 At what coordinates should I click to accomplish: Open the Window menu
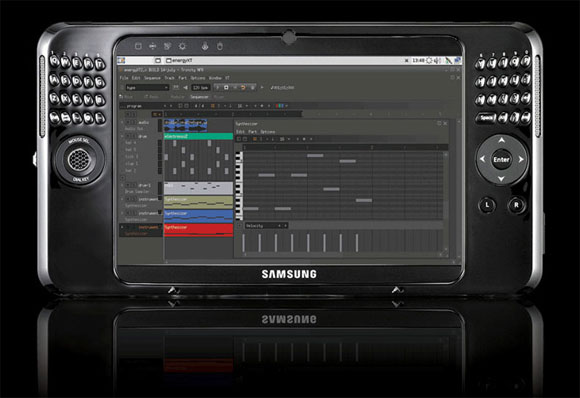pyautogui.click(x=215, y=78)
